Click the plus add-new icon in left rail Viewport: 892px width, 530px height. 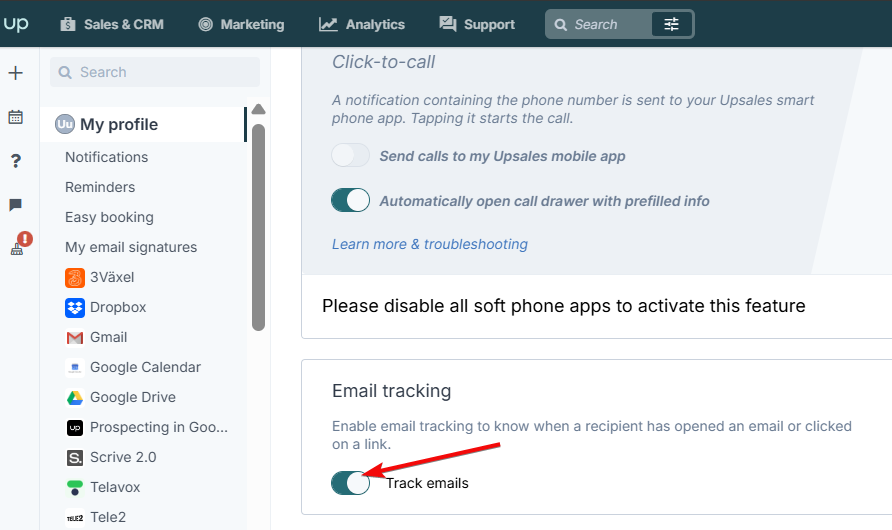[16, 73]
